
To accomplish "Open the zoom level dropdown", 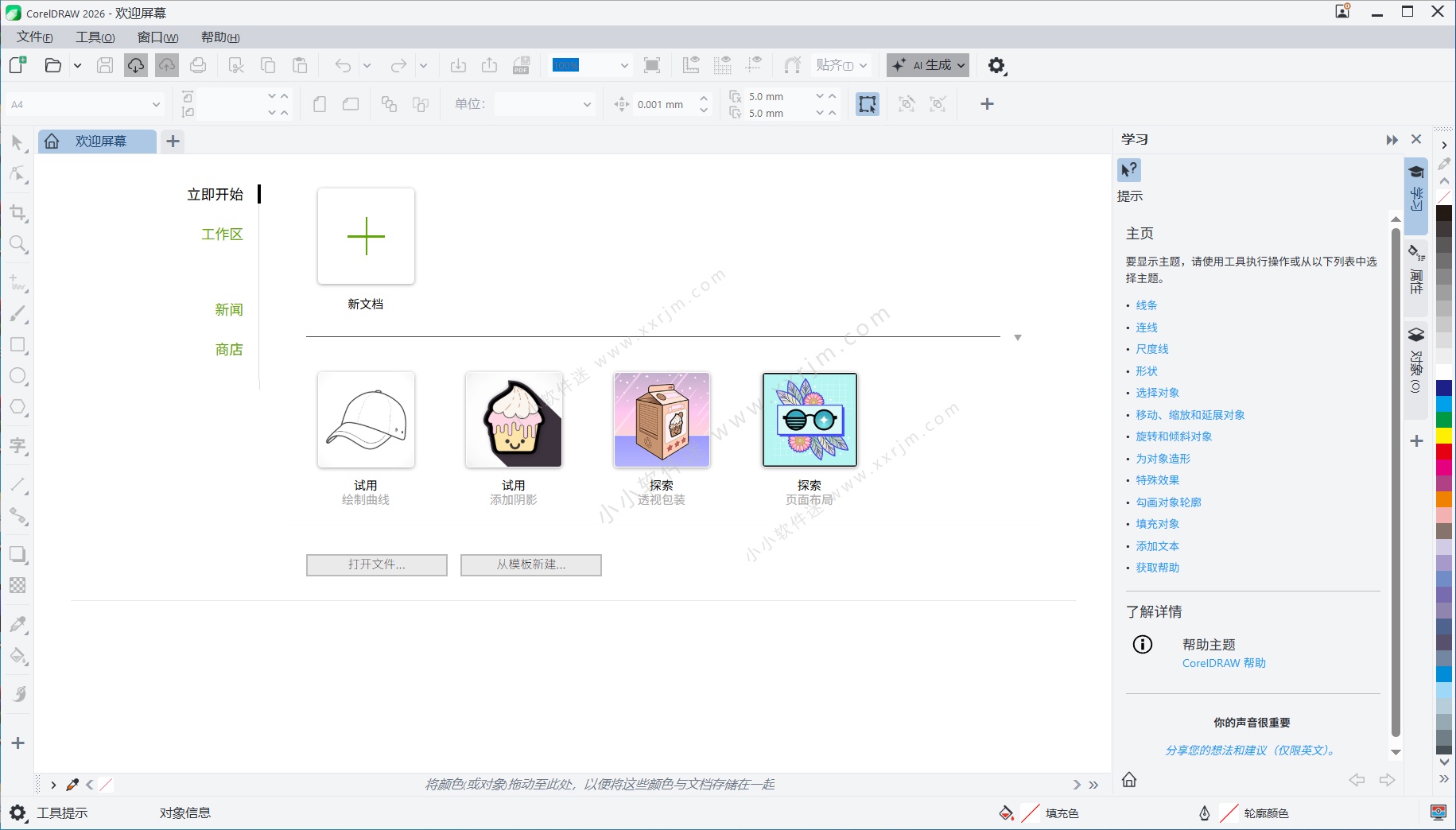I will coord(624,65).
